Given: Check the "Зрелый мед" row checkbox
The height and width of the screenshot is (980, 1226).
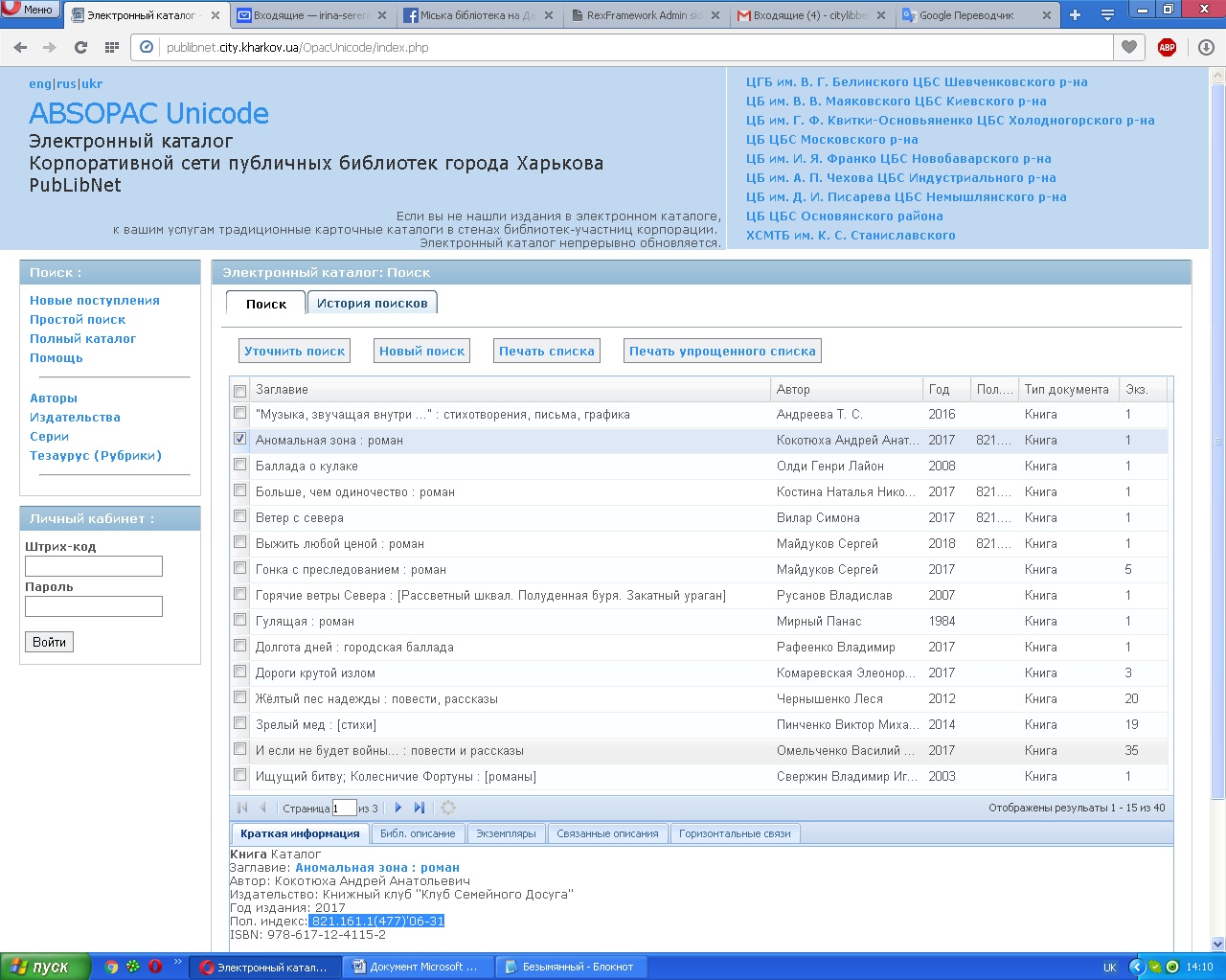Looking at the screenshot, I should 240,723.
